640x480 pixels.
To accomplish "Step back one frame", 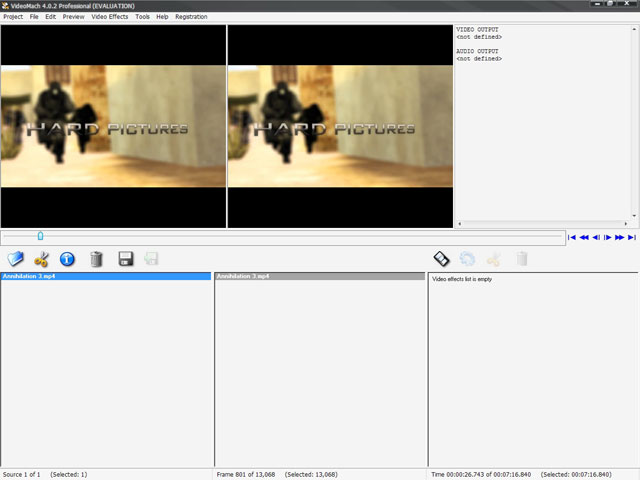I will click(596, 238).
